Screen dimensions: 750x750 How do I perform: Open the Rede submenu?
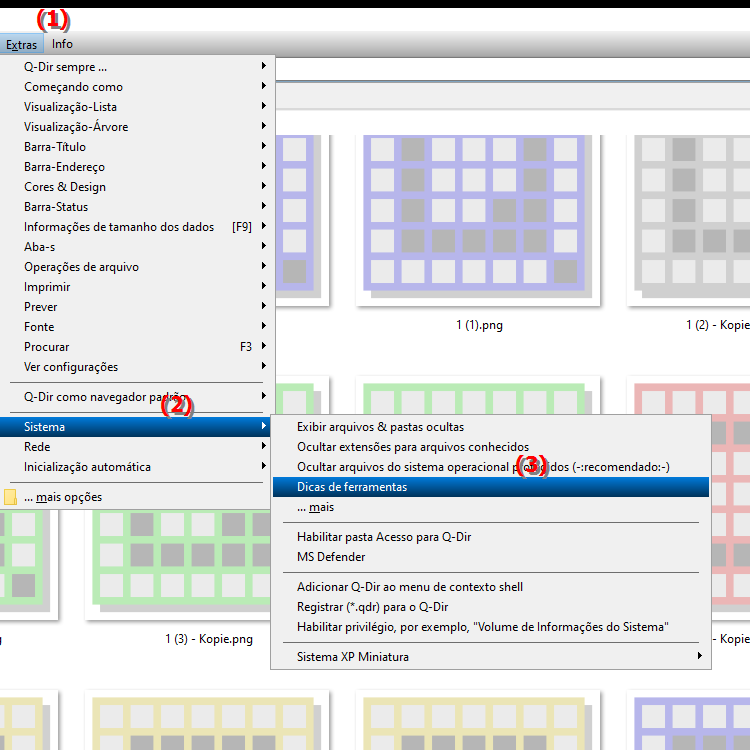[137, 447]
